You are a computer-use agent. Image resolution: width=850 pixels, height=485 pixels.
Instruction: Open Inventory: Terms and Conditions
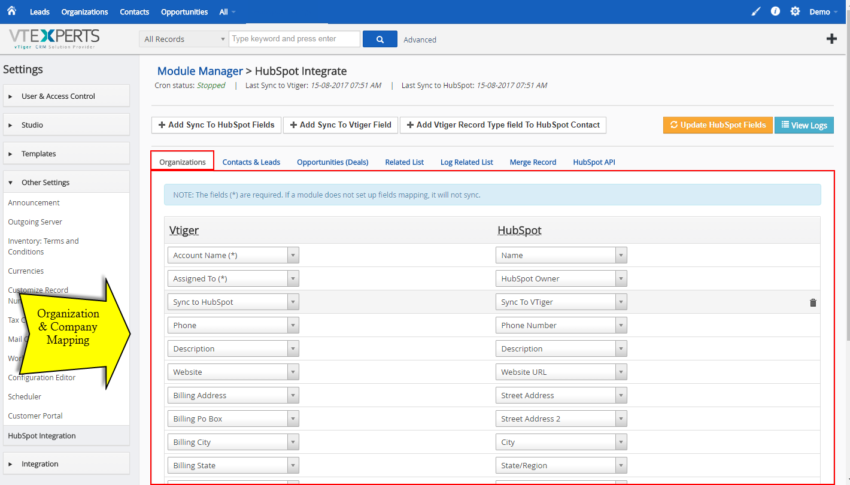(43, 246)
